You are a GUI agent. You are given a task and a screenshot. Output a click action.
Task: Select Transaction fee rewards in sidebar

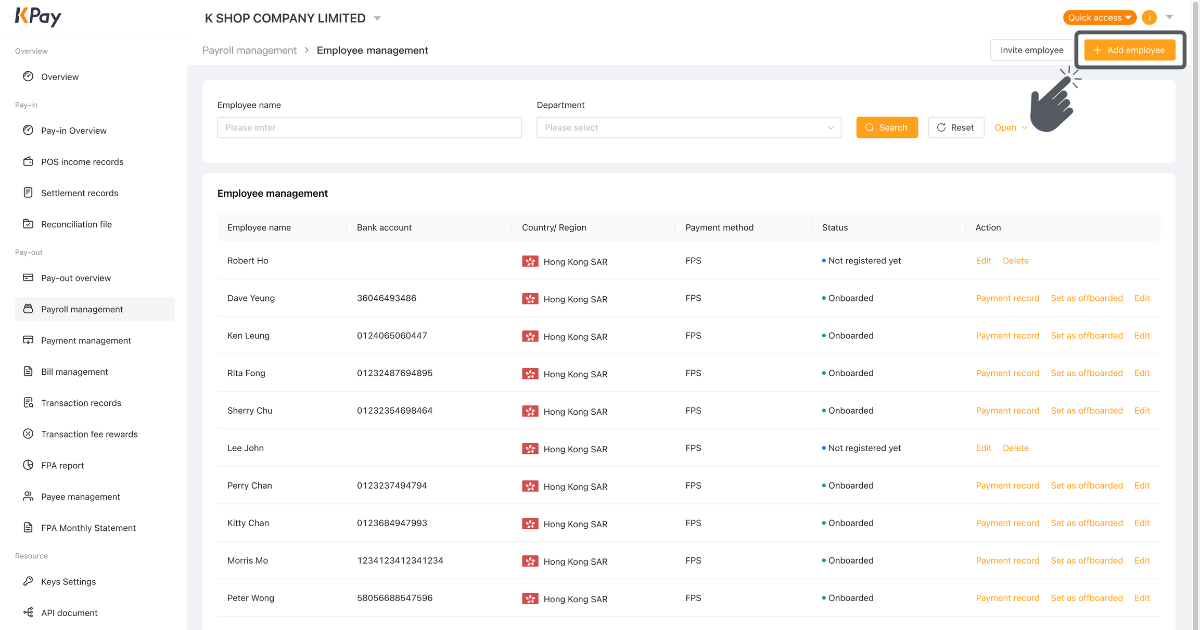pos(88,433)
